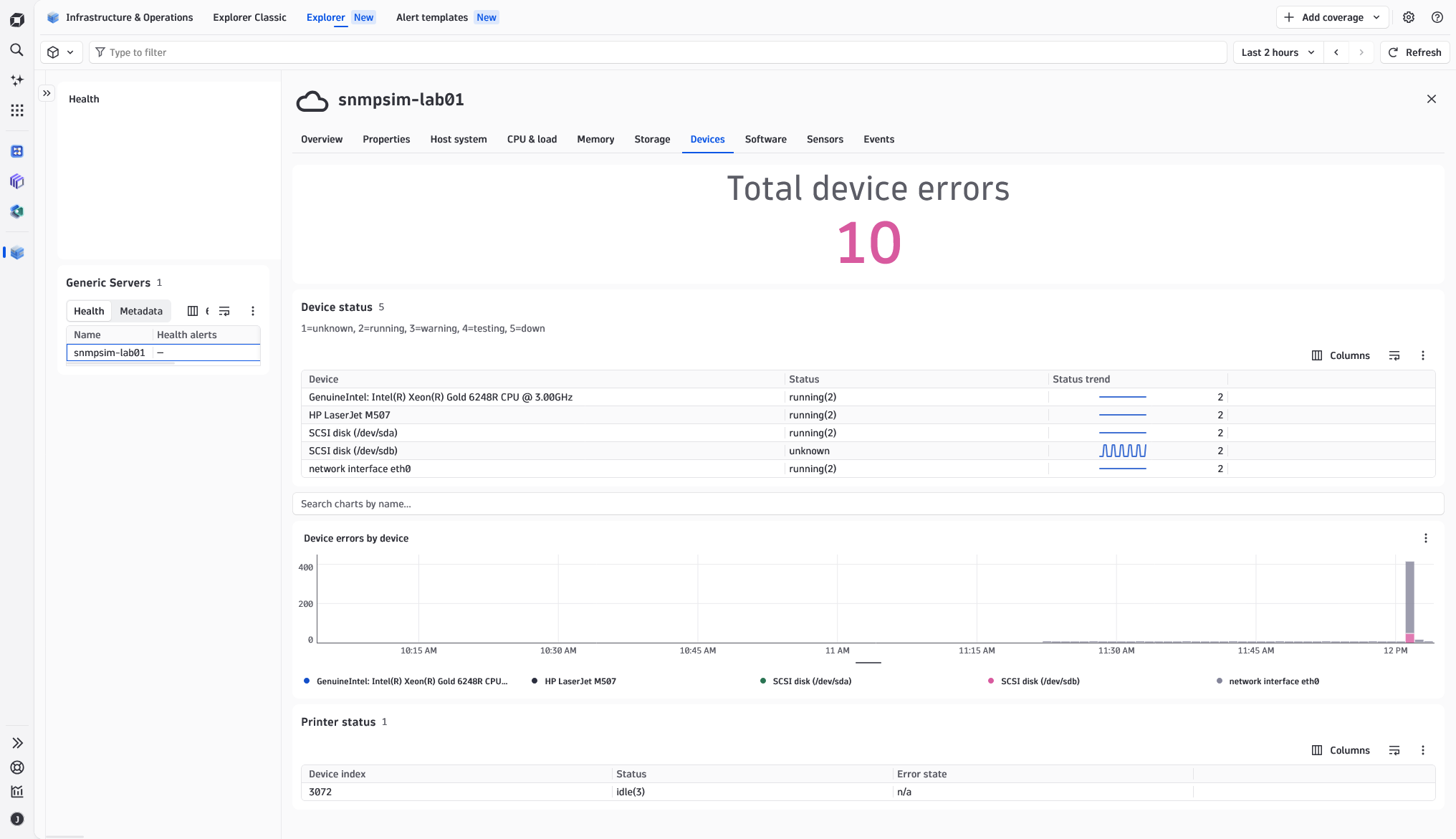This screenshot has height=839, width=1456.
Task: Open line wrap icon in Printer status table
Action: [x=1394, y=750]
